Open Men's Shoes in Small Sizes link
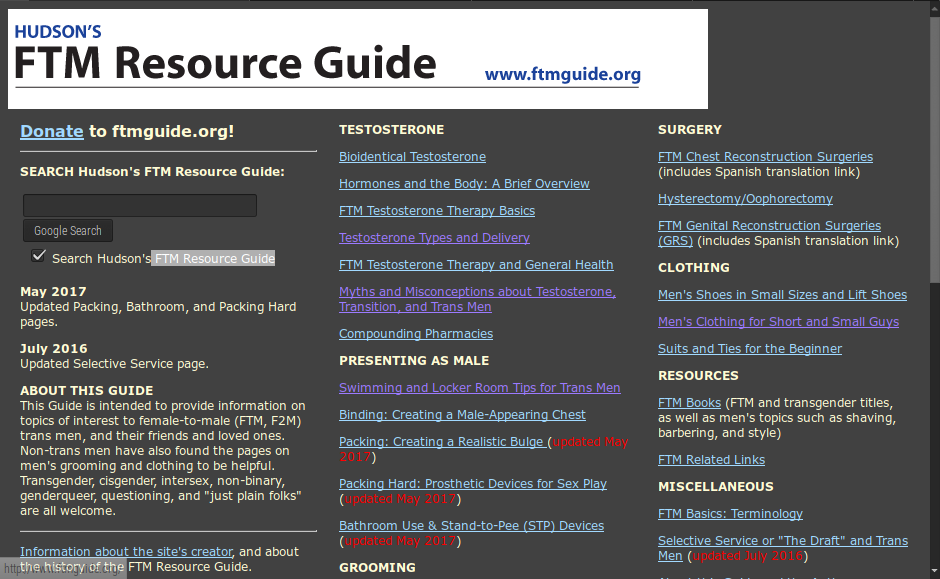 click(782, 294)
